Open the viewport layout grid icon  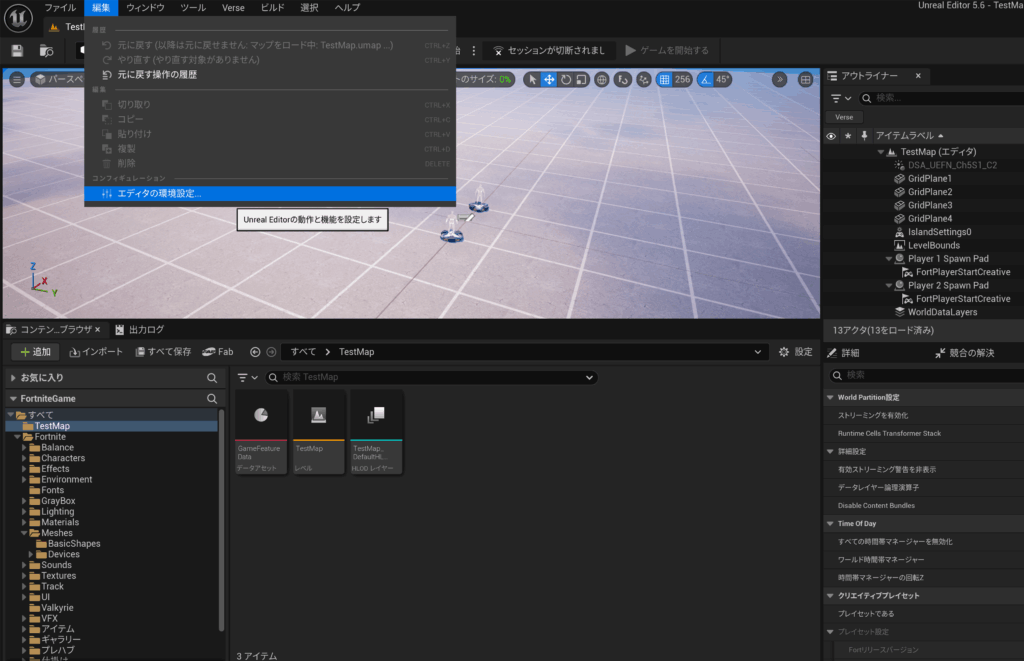click(x=806, y=80)
